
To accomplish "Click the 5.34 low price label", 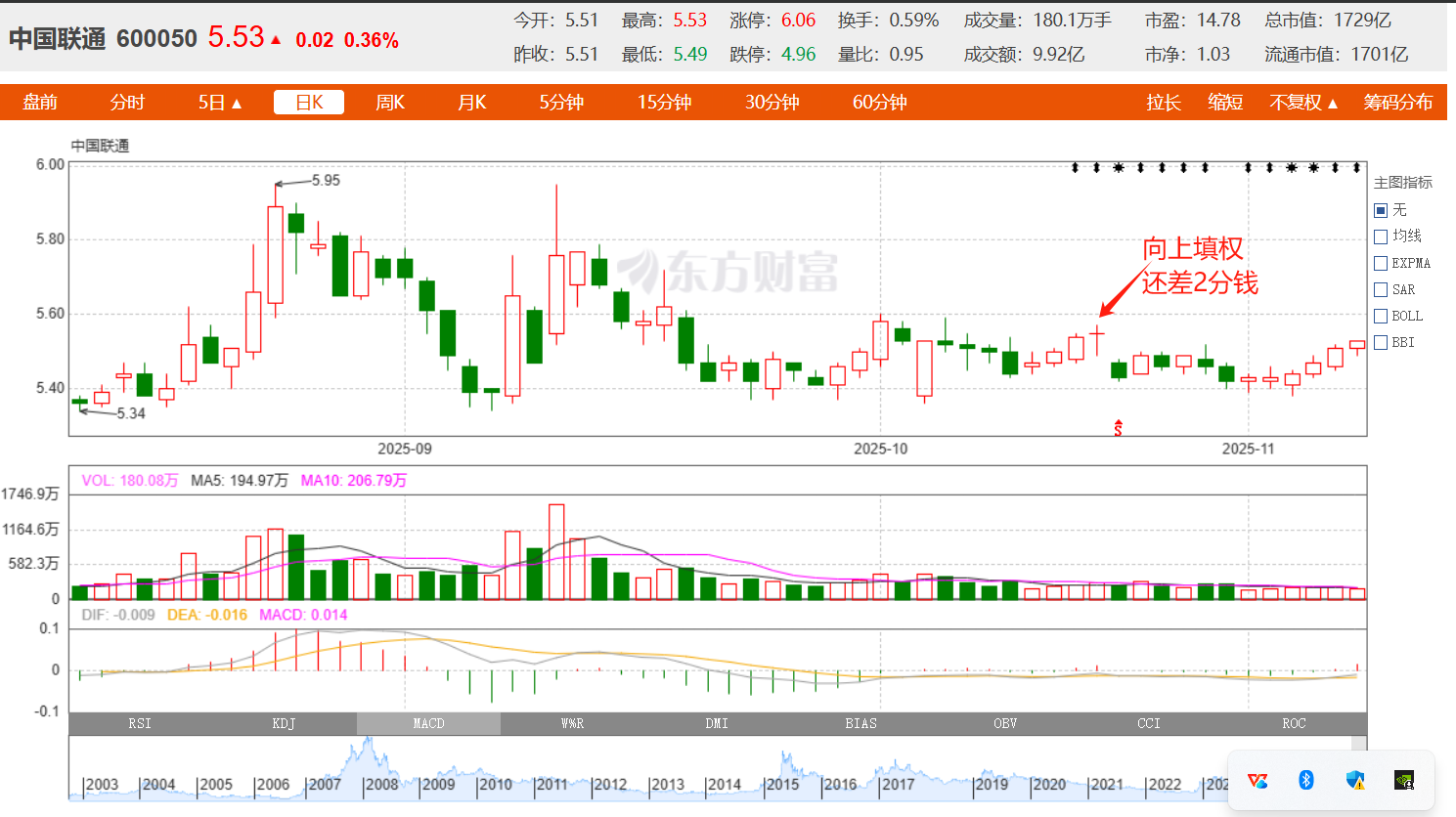I will pos(131,413).
